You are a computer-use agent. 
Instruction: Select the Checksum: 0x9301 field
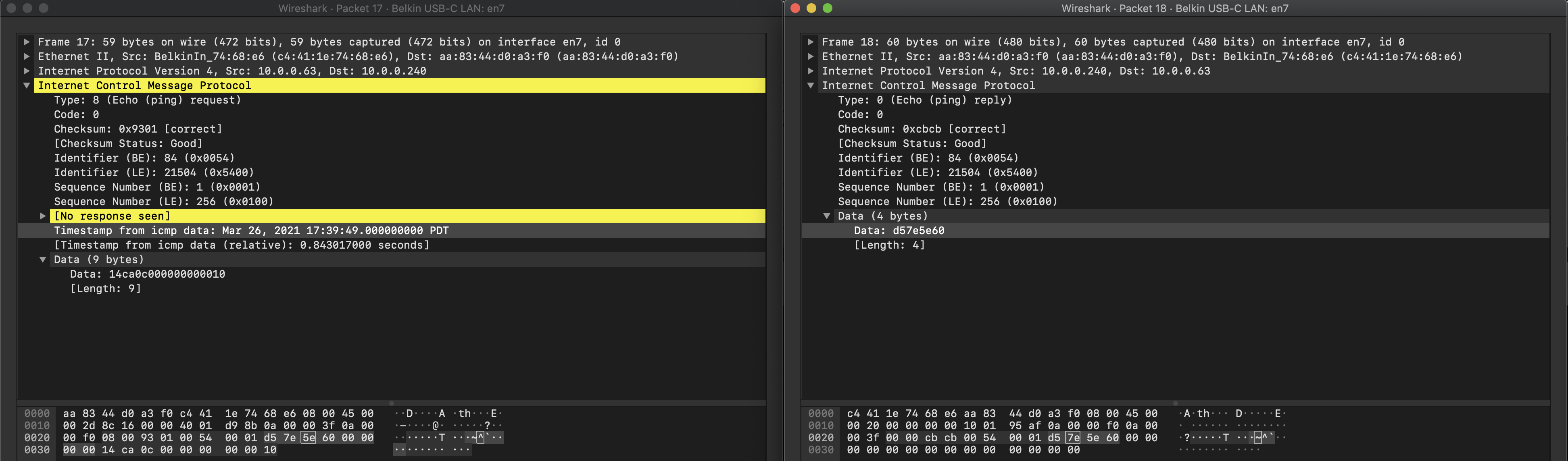[x=138, y=129]
